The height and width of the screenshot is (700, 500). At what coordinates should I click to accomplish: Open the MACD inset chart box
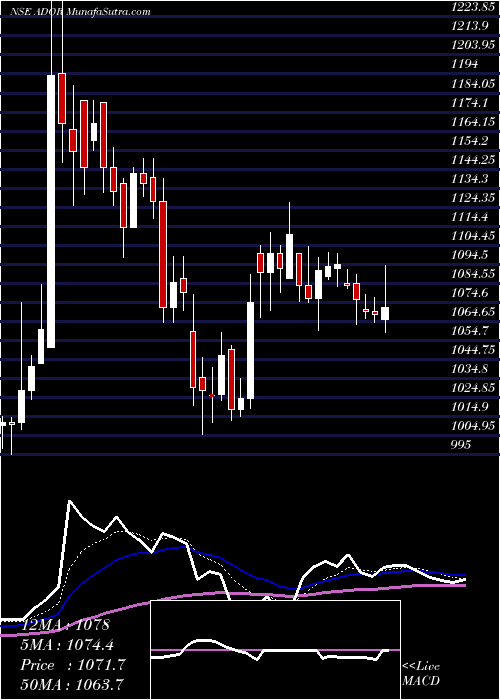(x=275, y=650)
